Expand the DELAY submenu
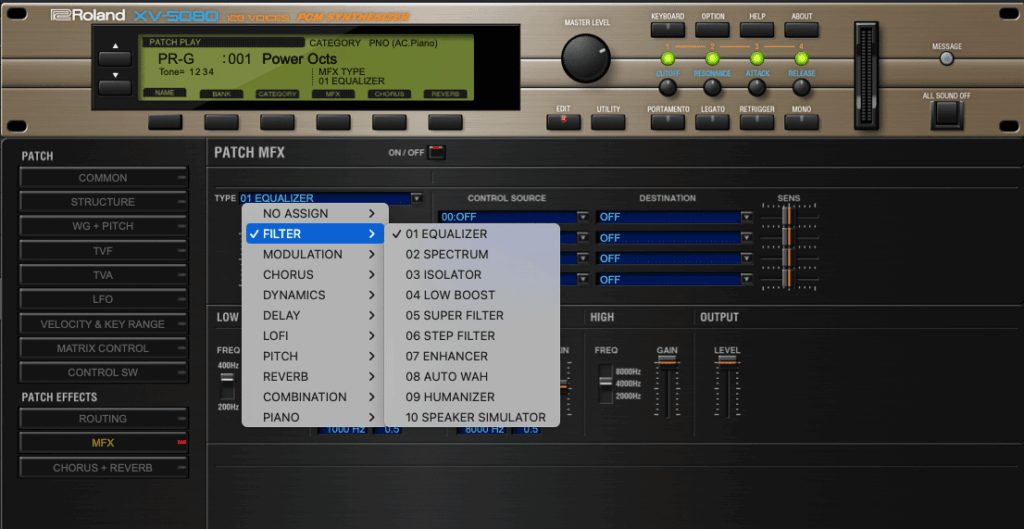1024x529 pixels. pos(315,315)
